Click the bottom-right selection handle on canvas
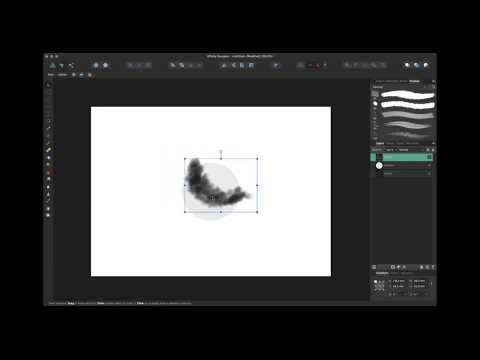The width and height of the screenshot is (480, 360). [x=257, y=212]
